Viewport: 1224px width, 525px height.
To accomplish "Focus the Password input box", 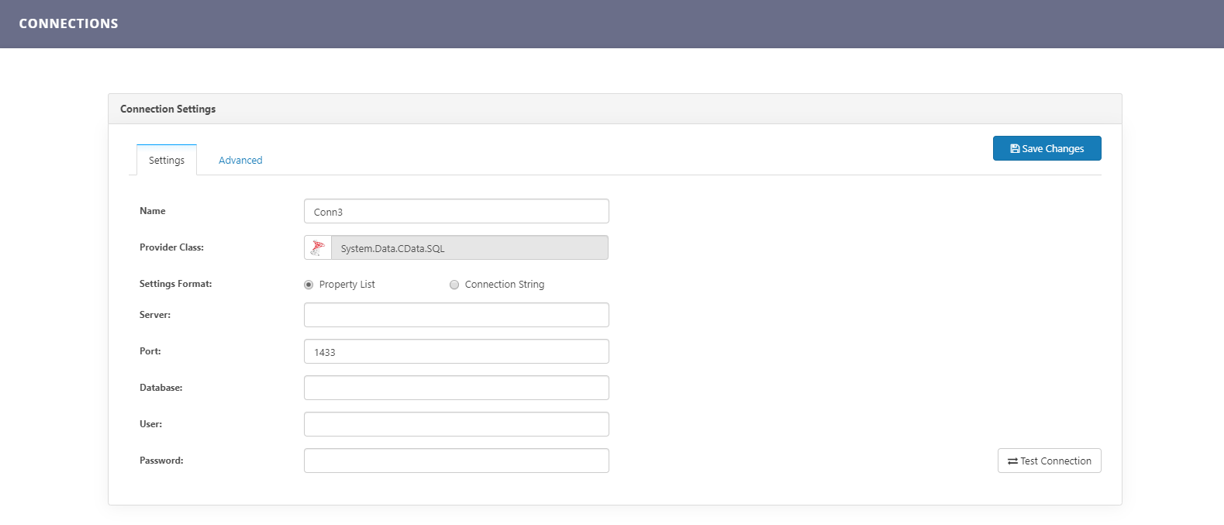I will point(456,461).
